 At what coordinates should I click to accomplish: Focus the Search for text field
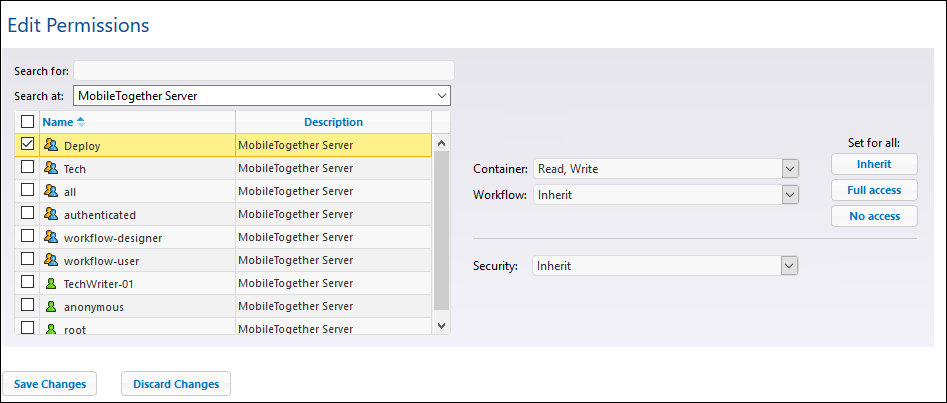tap(263, 71)
